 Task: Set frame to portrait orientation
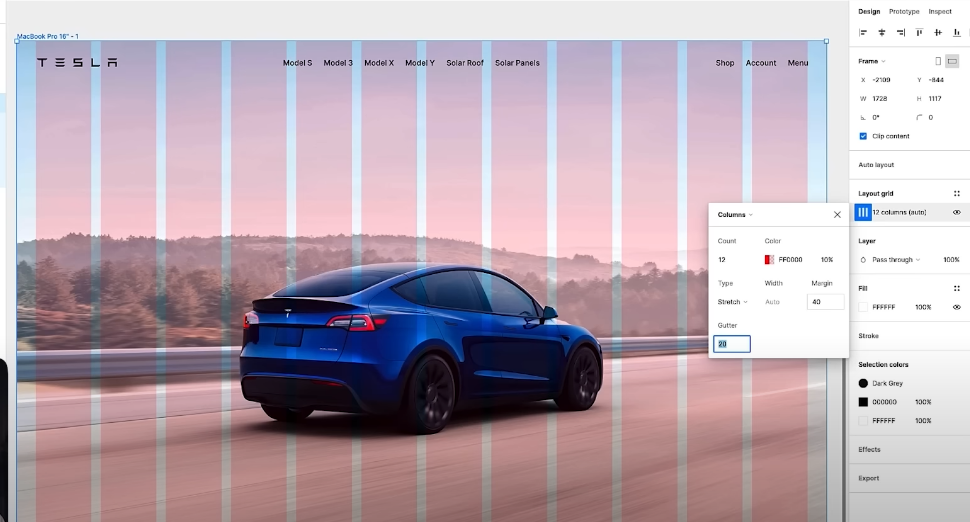coord(938,61)
